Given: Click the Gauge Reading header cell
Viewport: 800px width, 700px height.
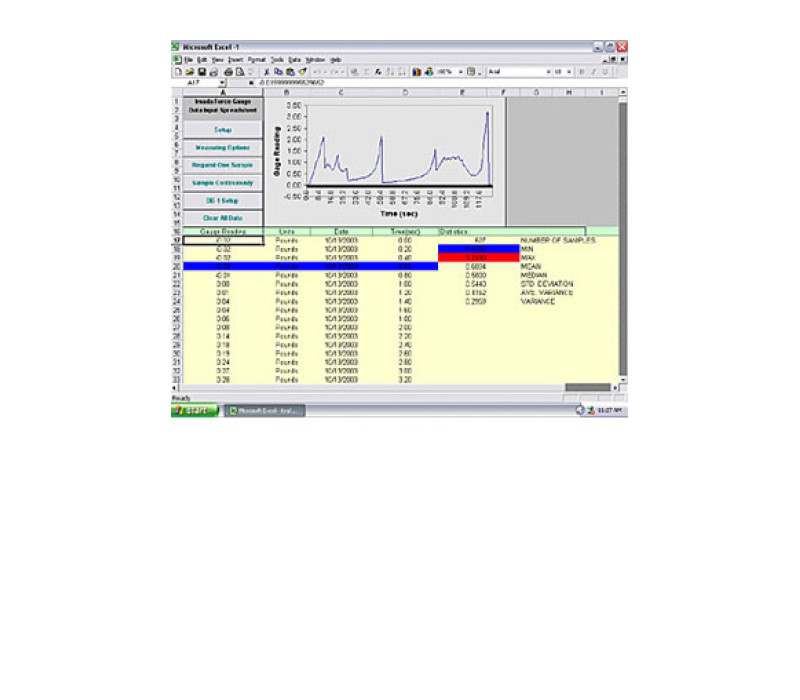Looking at the screenshot, I should [x=222, y=232].
